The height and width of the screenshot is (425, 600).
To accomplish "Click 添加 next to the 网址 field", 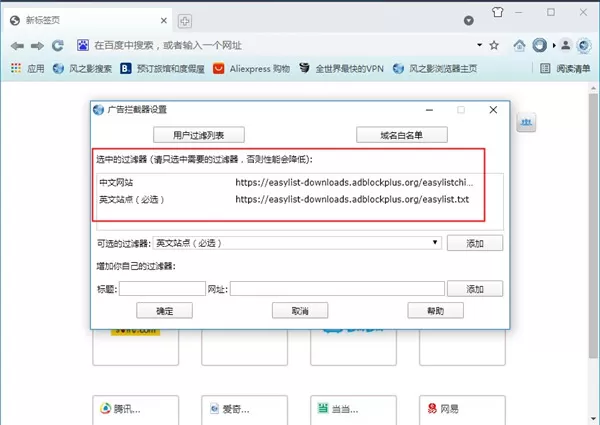I will 475,289.
